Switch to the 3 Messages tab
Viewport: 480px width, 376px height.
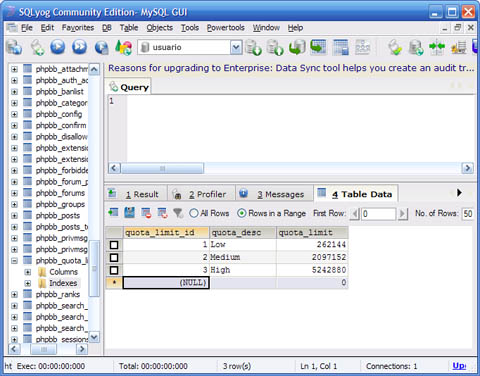[x=275, y=194]
